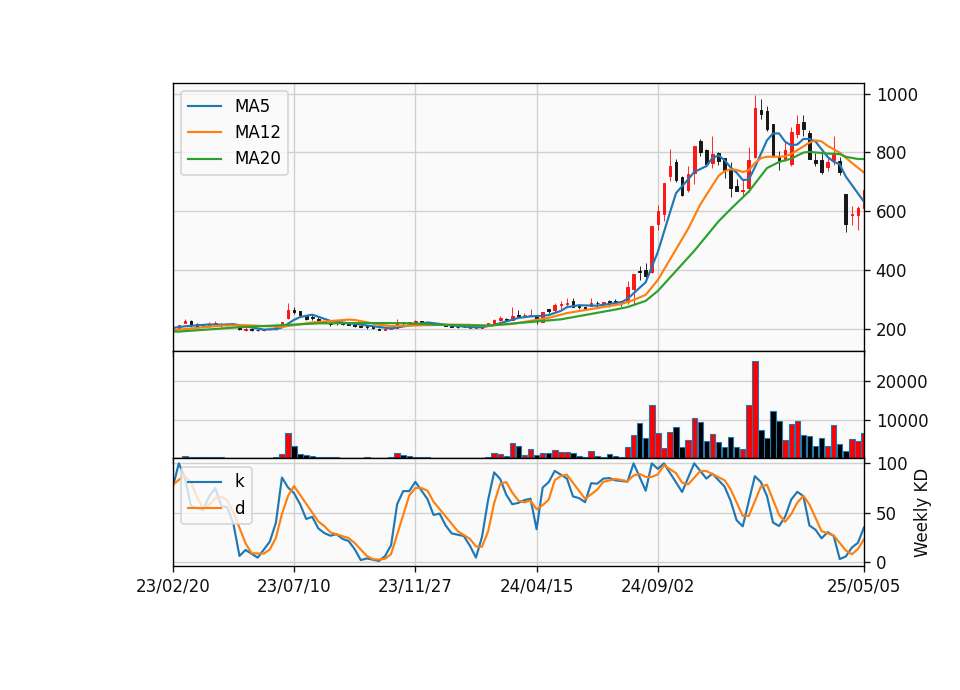
Task: Click the 20000 volume axis label
Action: (902, 382)
